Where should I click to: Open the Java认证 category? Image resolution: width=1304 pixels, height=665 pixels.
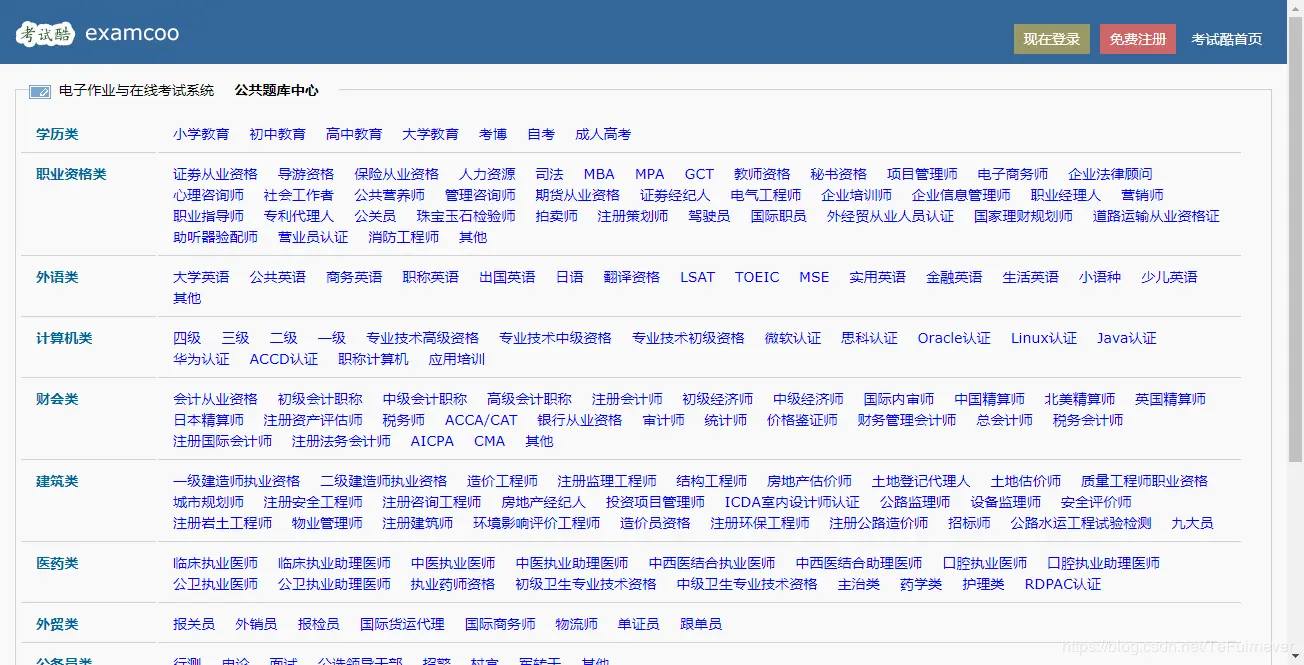[x=1127, y=338]
